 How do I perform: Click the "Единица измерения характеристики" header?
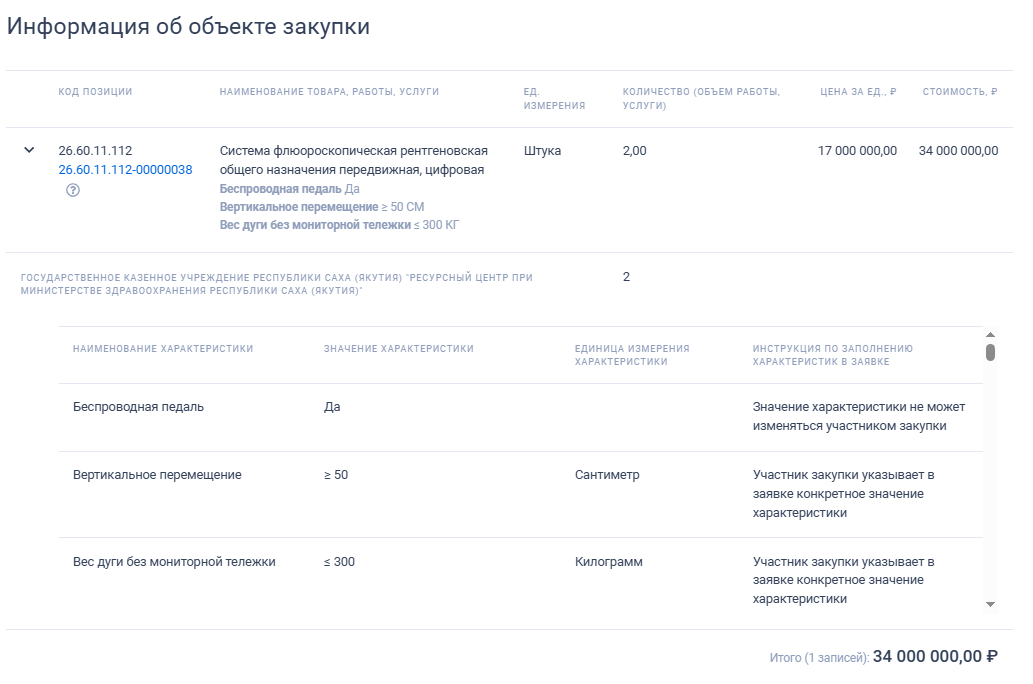632,355
